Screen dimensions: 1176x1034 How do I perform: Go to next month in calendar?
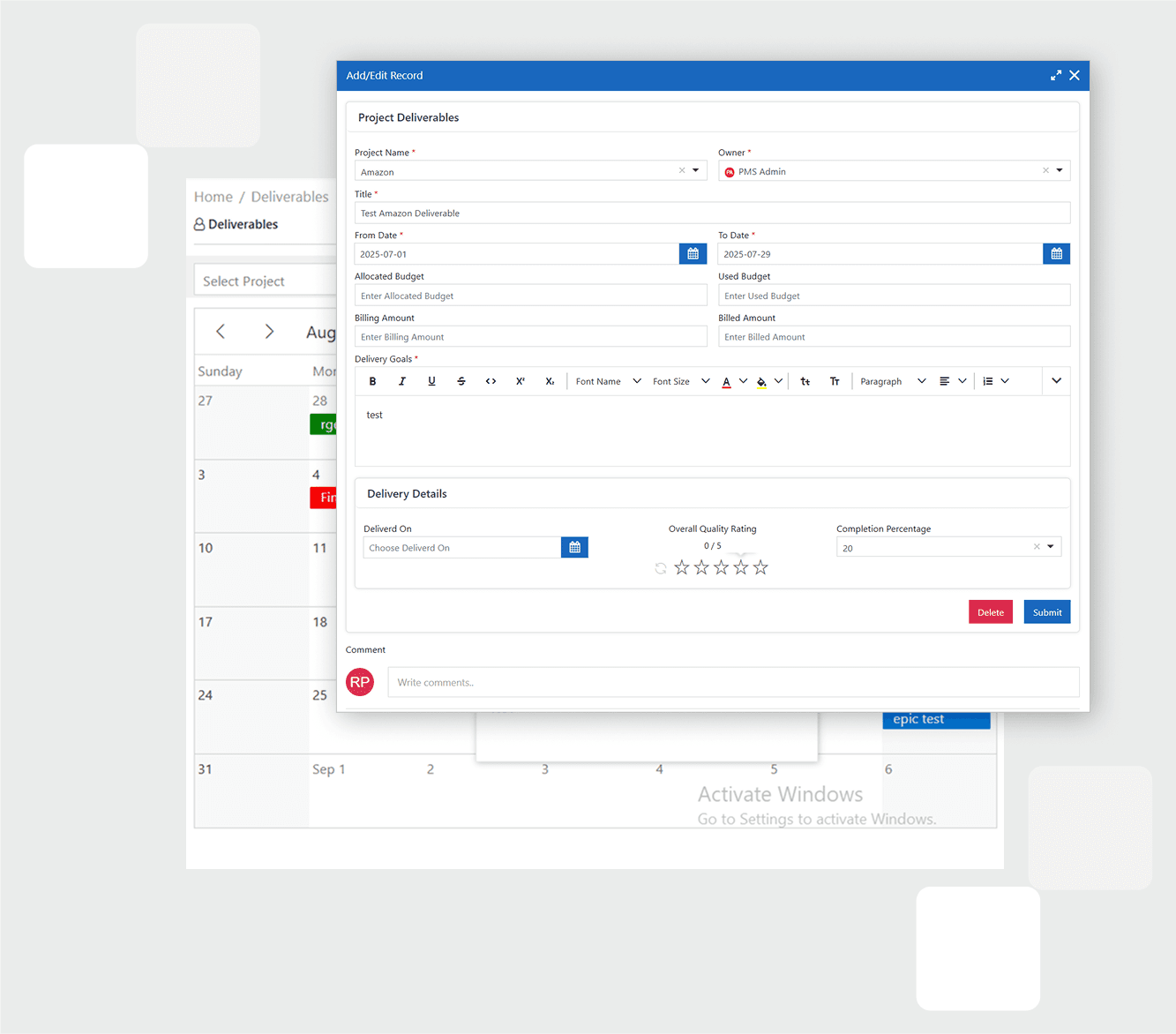tap(269, 332)
